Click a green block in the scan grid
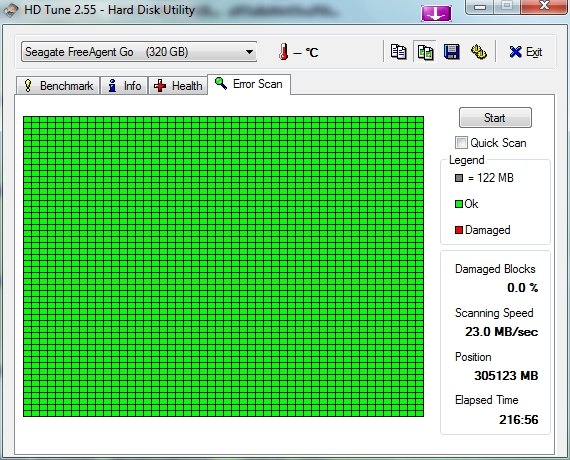 [223, 267]
